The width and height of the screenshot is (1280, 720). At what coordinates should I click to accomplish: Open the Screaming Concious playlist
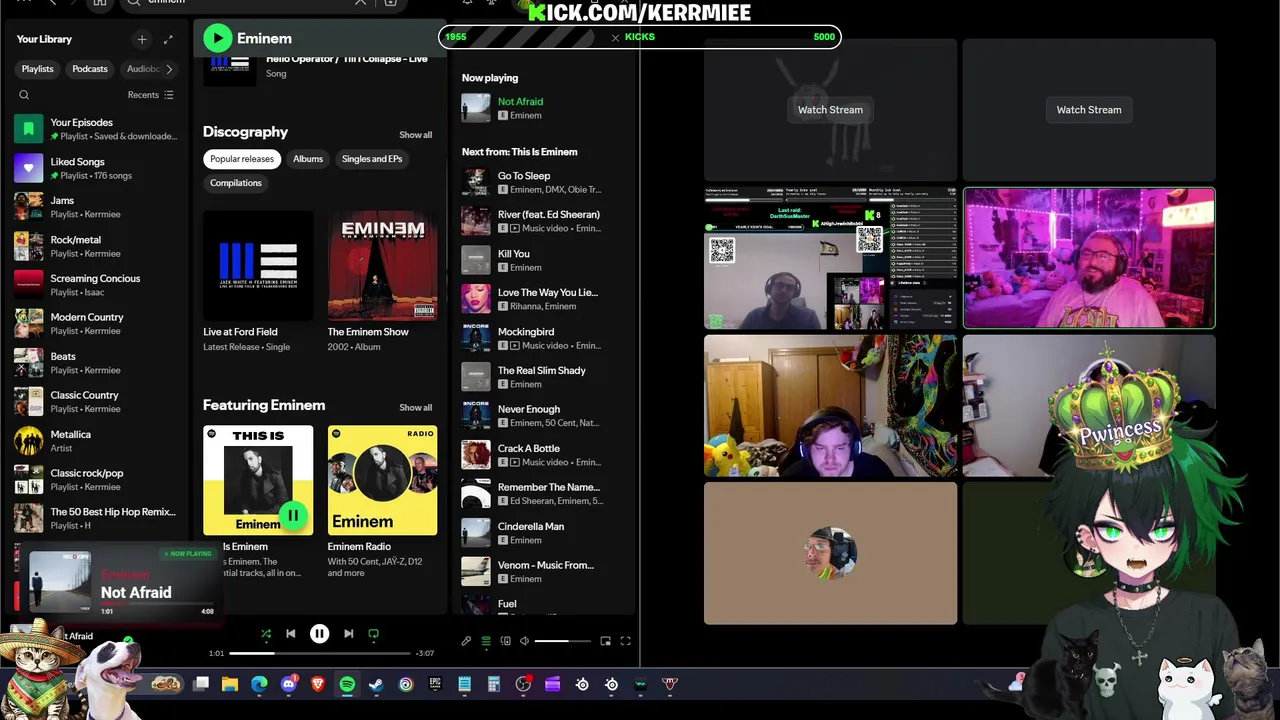click(96, 285)
